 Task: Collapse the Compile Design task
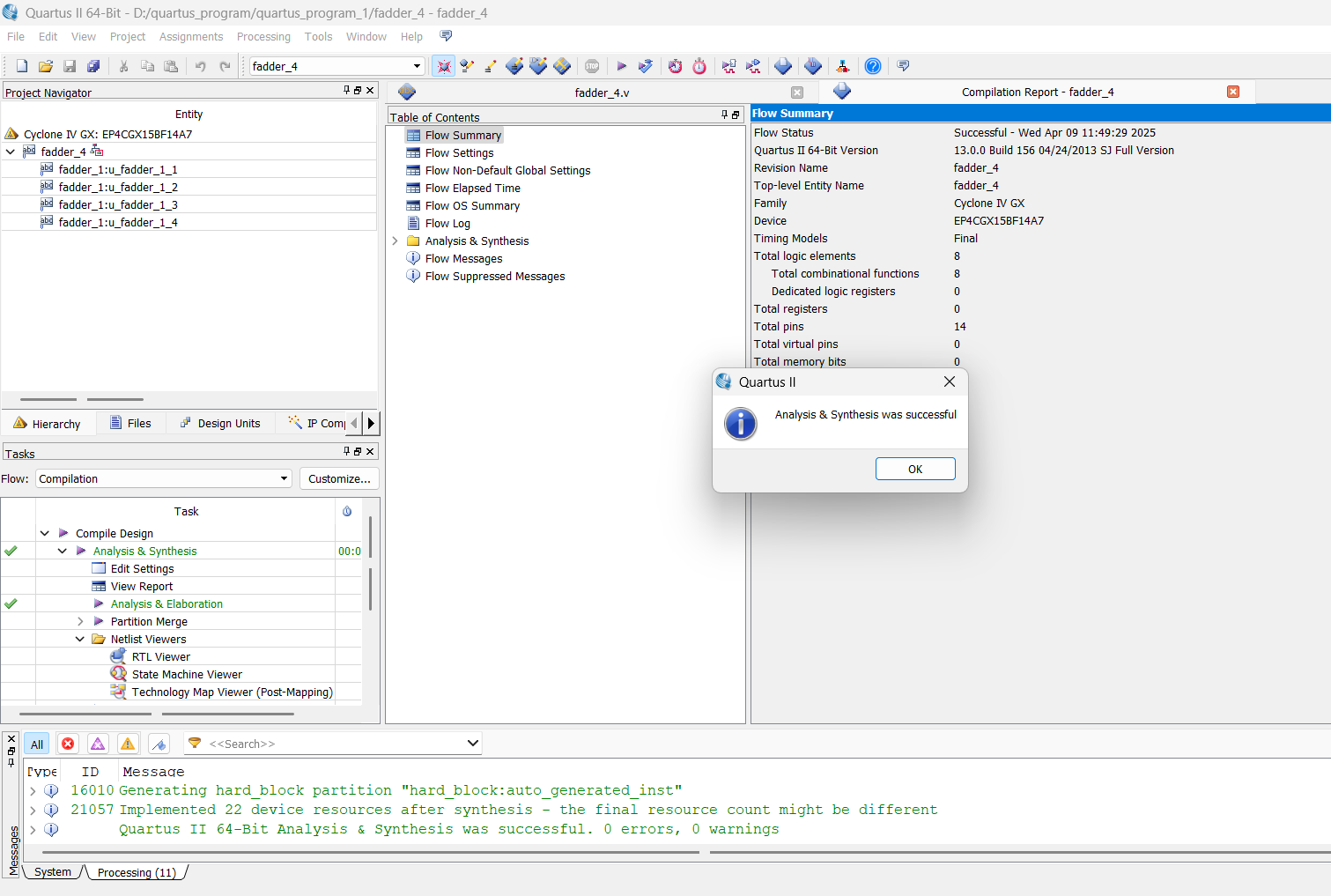[45, 533]
